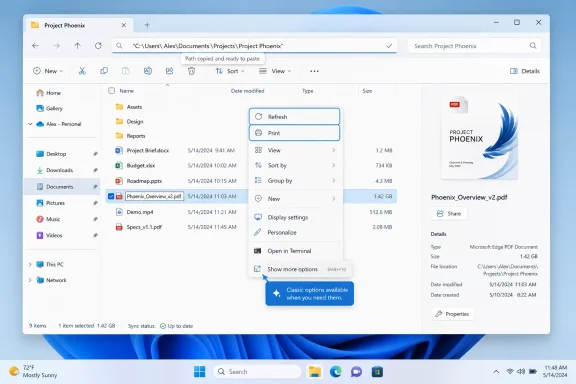Sort by the Name column header
The image size is (576, 384).
[127, 91]
